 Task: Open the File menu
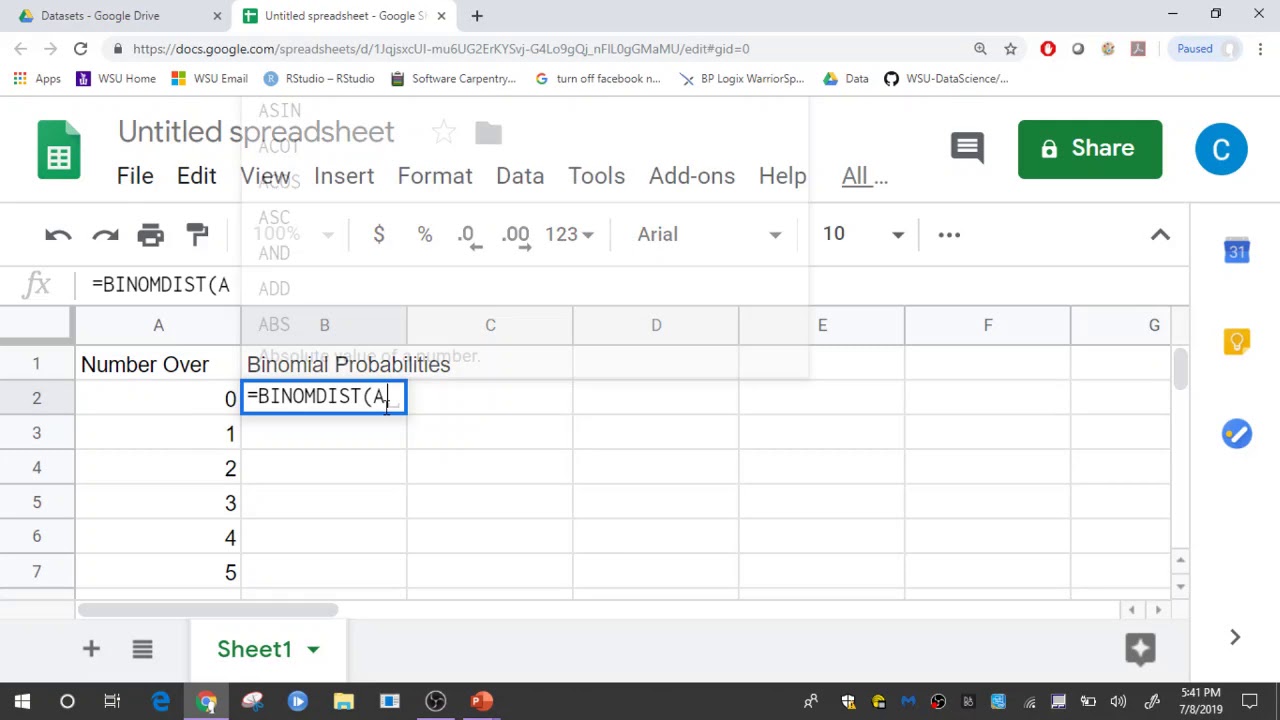135,176
